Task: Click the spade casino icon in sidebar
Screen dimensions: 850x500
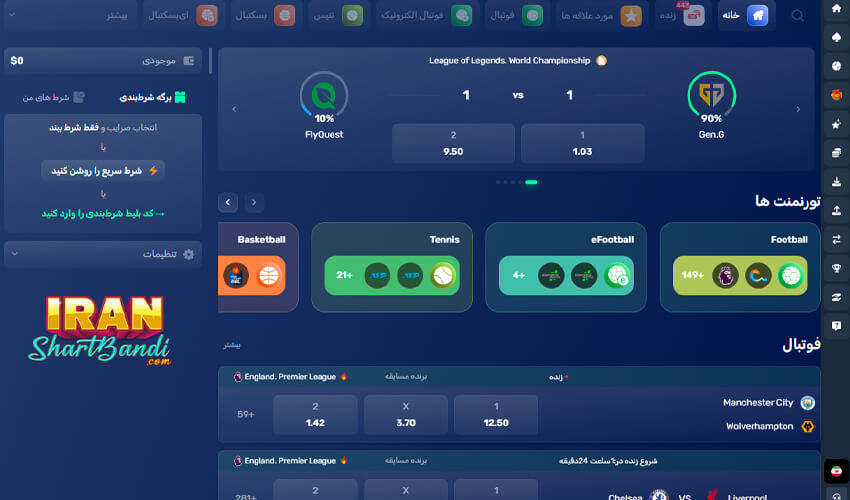Action: point(836,37)
